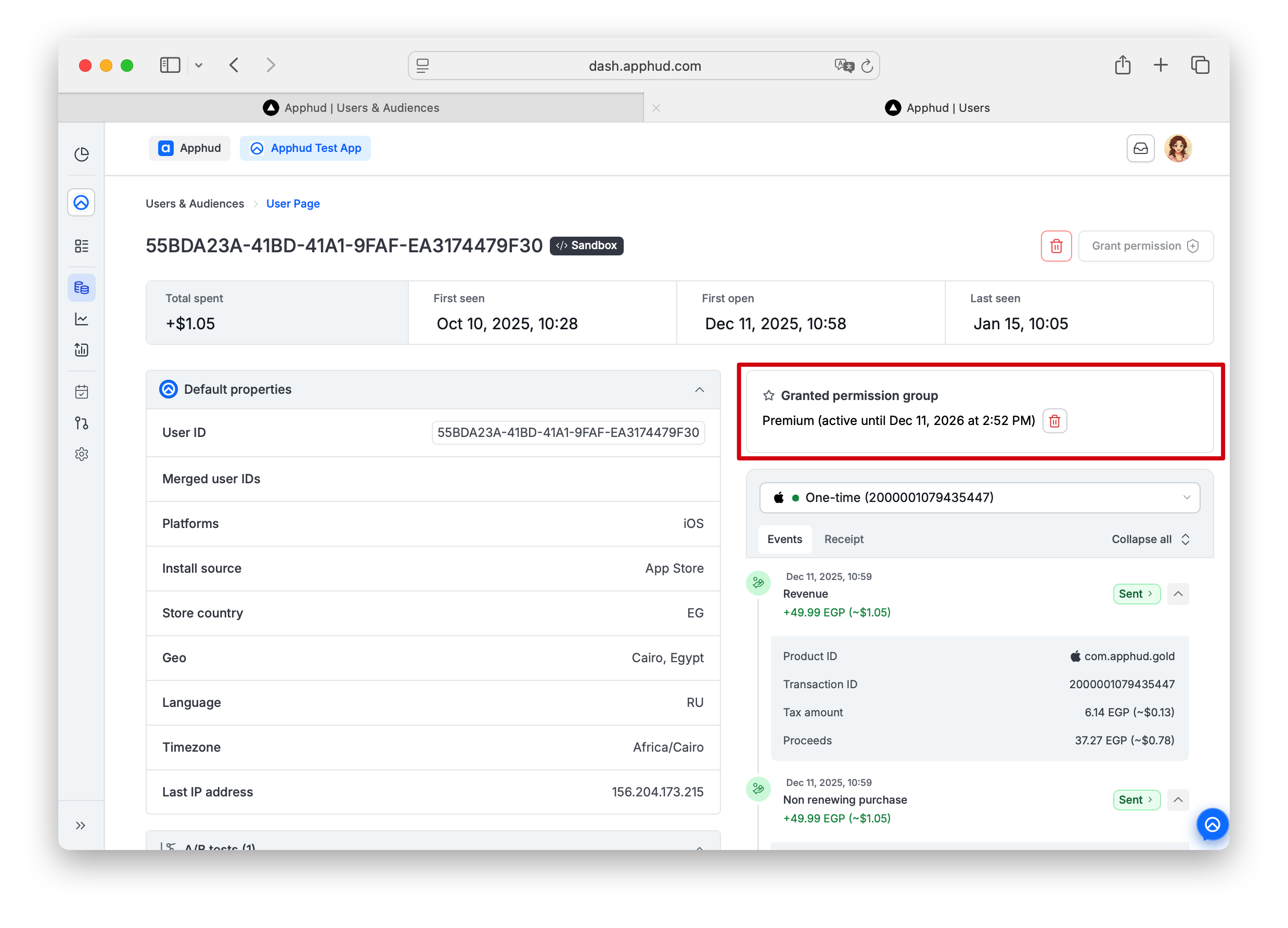This screenshot has height=928, width=1288.
Task: Switch to the Events tab
Action: pos(784,539)
